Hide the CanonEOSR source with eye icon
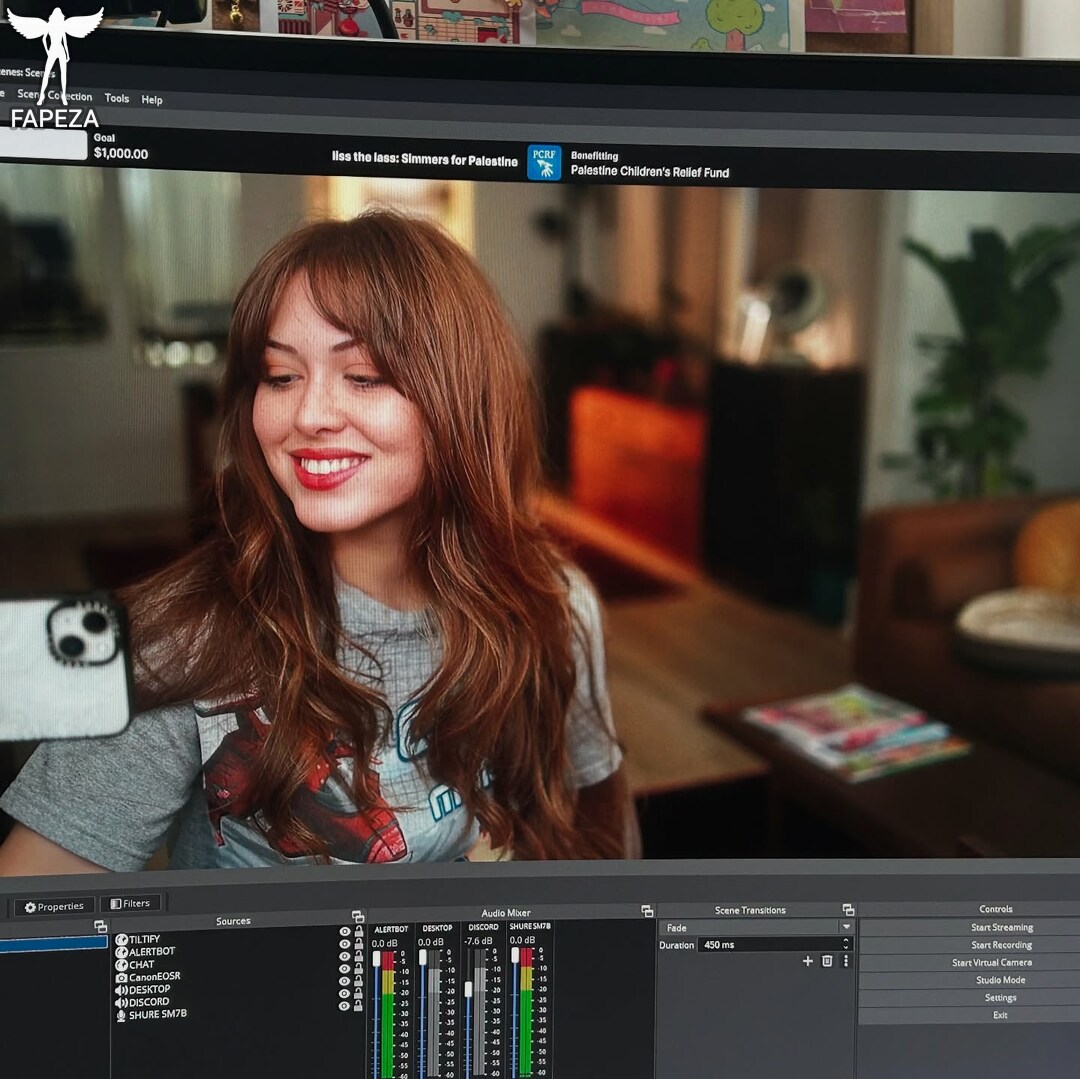Screen dimensions: 1080x1079 [344, 969]
